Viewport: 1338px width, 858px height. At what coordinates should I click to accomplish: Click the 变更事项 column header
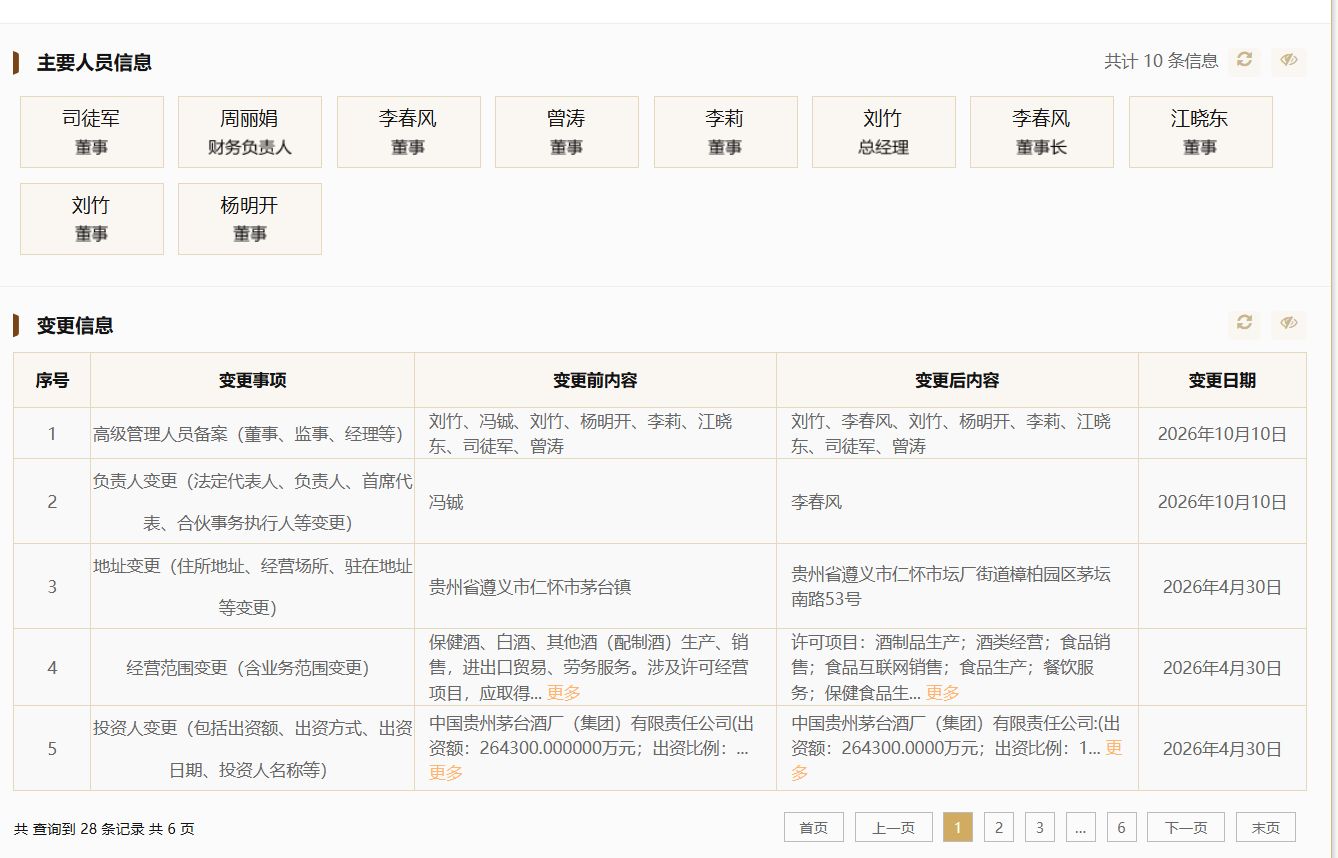click(253, 380)
